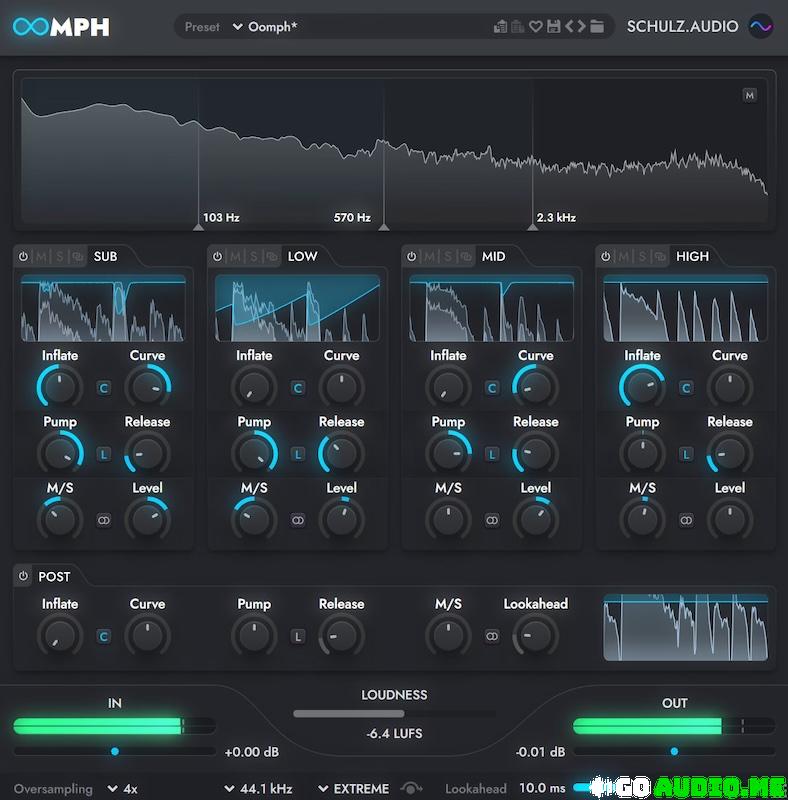Image resolution: width=788 pixels, height=800 pixels.
Task: Click the save preset floppy disk icon
Action: [x=553, y=27]
